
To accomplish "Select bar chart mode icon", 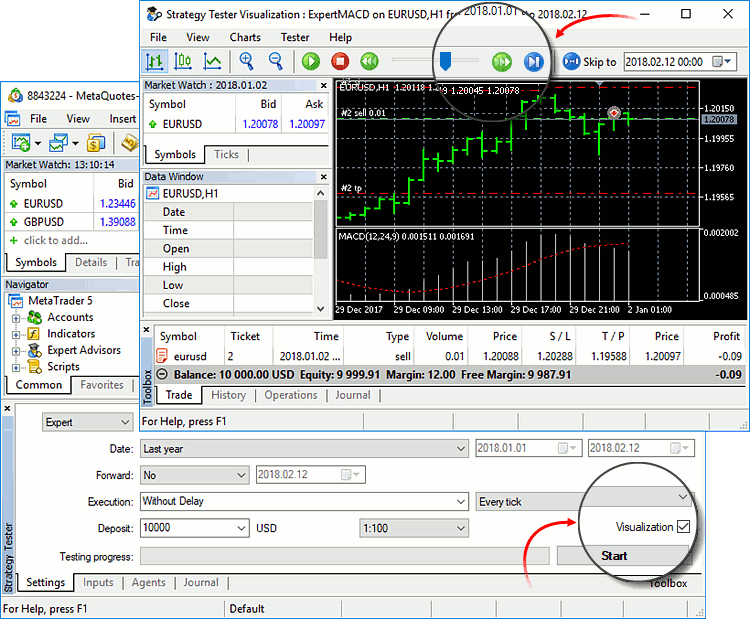I will pos(154,62).
